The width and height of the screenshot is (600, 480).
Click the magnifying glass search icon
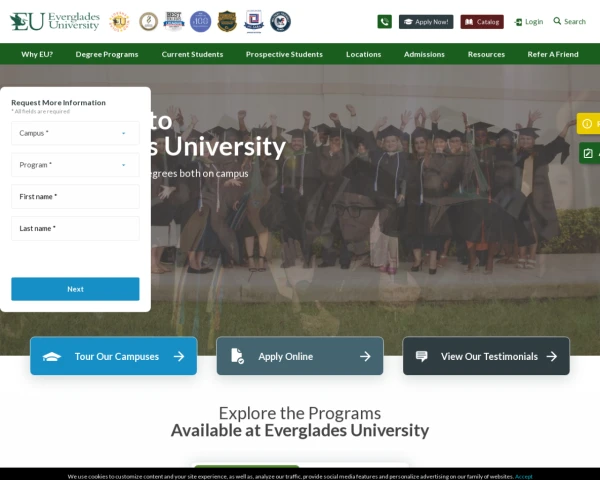[x=557, y=21]
